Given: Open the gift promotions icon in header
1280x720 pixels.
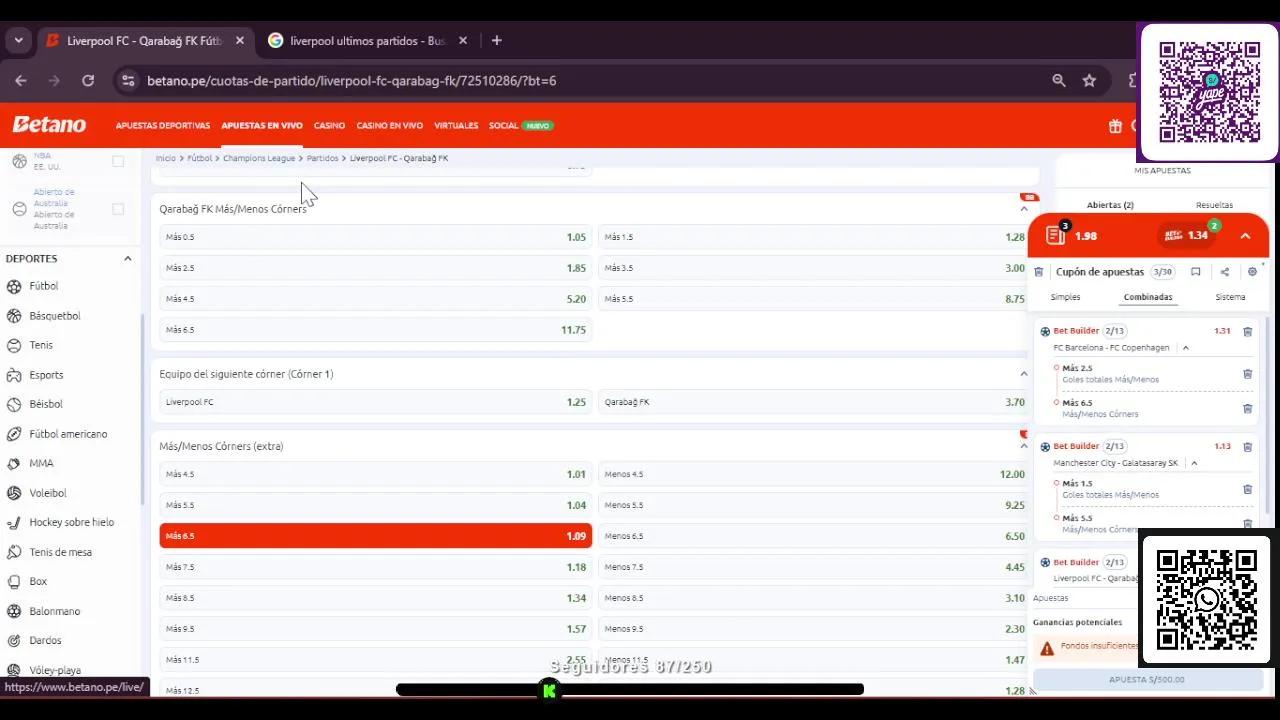Looking at the screenshot, I should click(x=1115, y=126).
